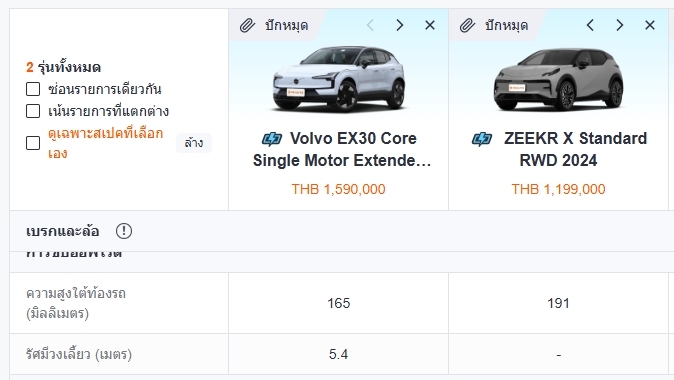Click the ปักหมุด label on Volvo column
674x380 pixels.
coord(287,25)
